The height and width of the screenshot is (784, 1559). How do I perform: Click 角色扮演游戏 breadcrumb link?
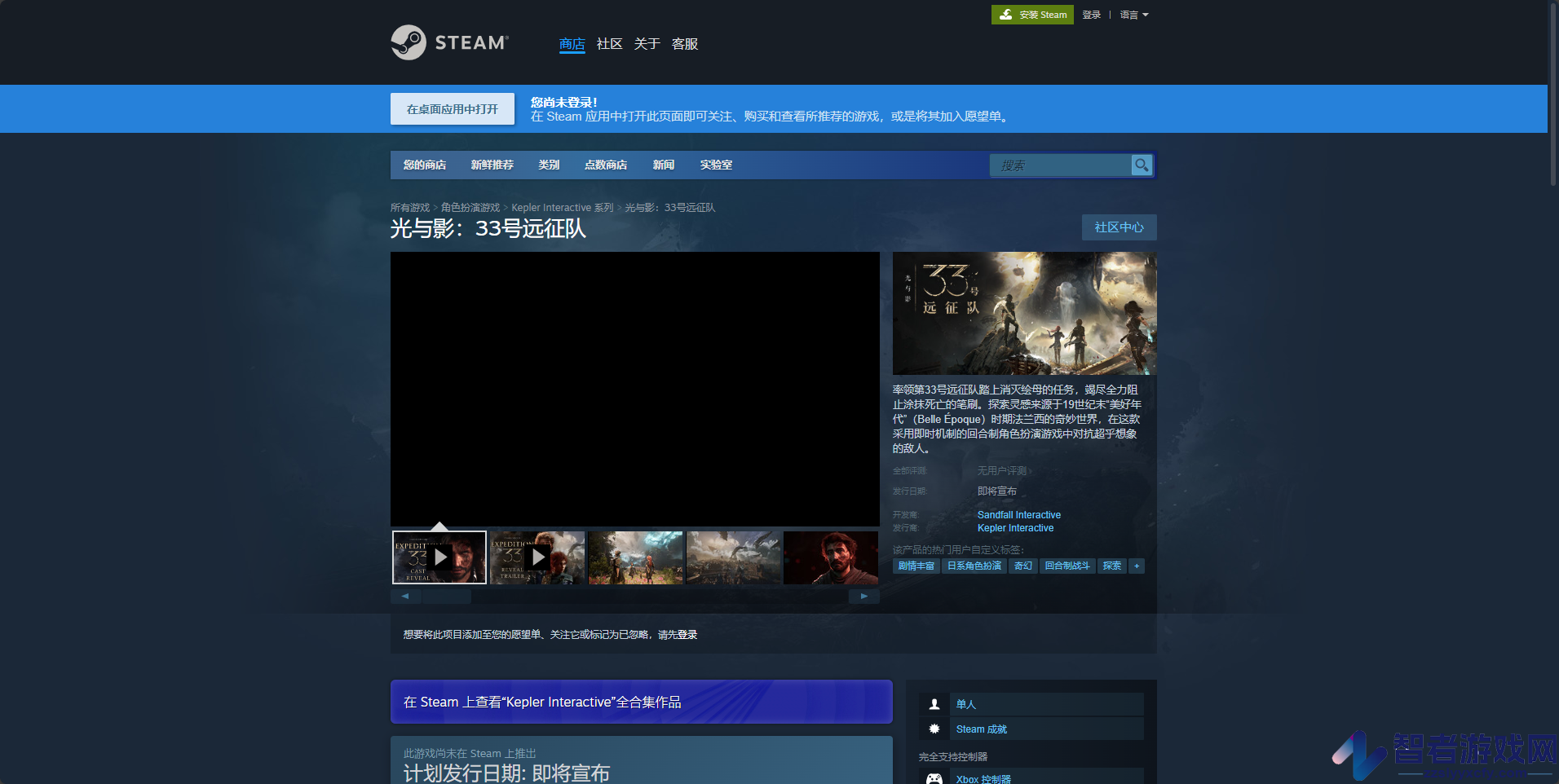tap(470, 208)
